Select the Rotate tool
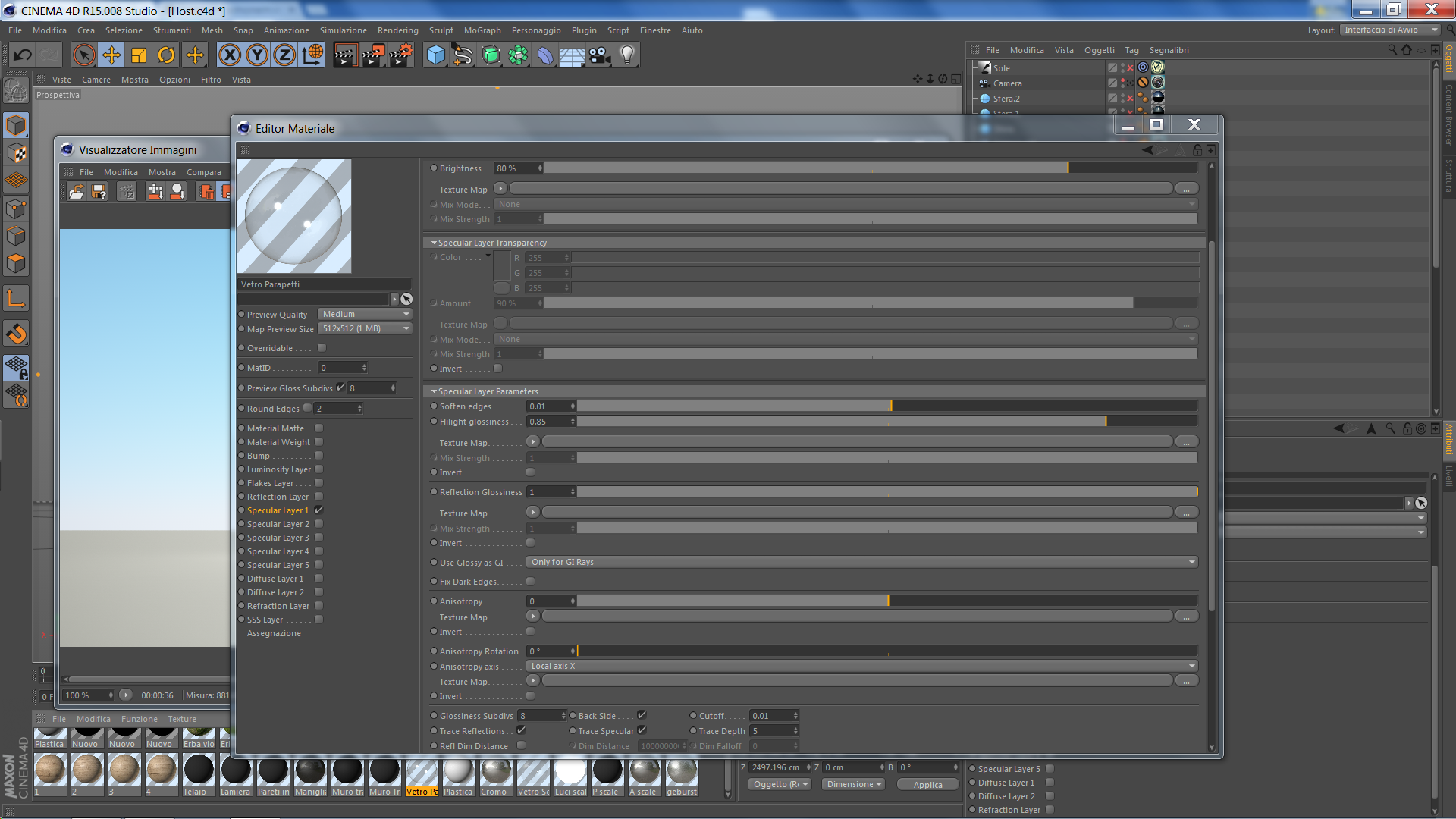The height and width of the screenshot is (819, 1456). pyautogui.click(x=166, y=55)
